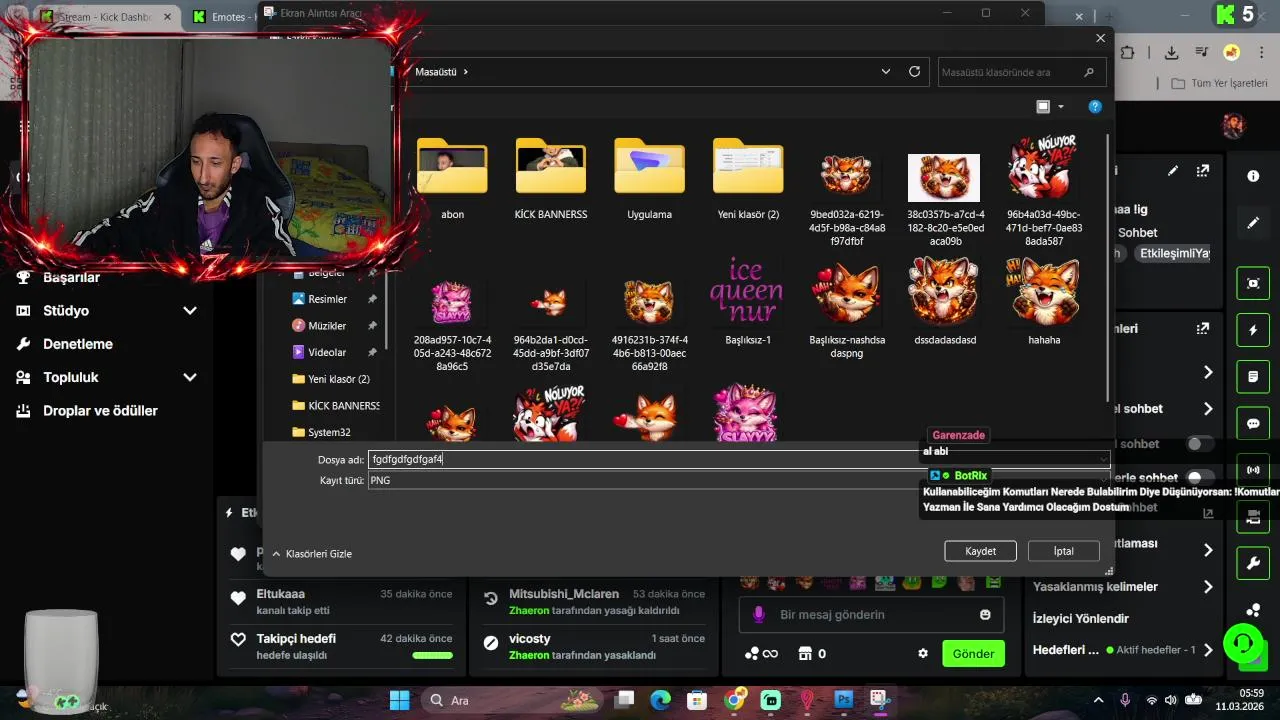Click the Photoshop icon in taskbar
The width and height of the screenshot is (1280, 720).
(x=843, y=700)
